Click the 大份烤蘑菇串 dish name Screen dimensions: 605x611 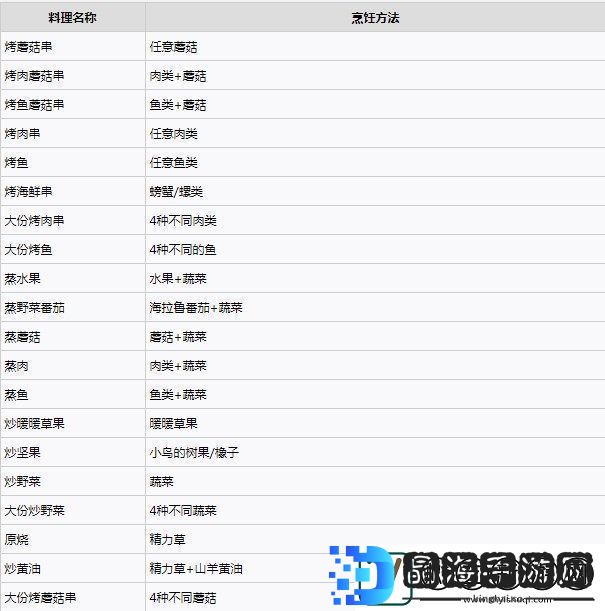[x=40, y=597]
